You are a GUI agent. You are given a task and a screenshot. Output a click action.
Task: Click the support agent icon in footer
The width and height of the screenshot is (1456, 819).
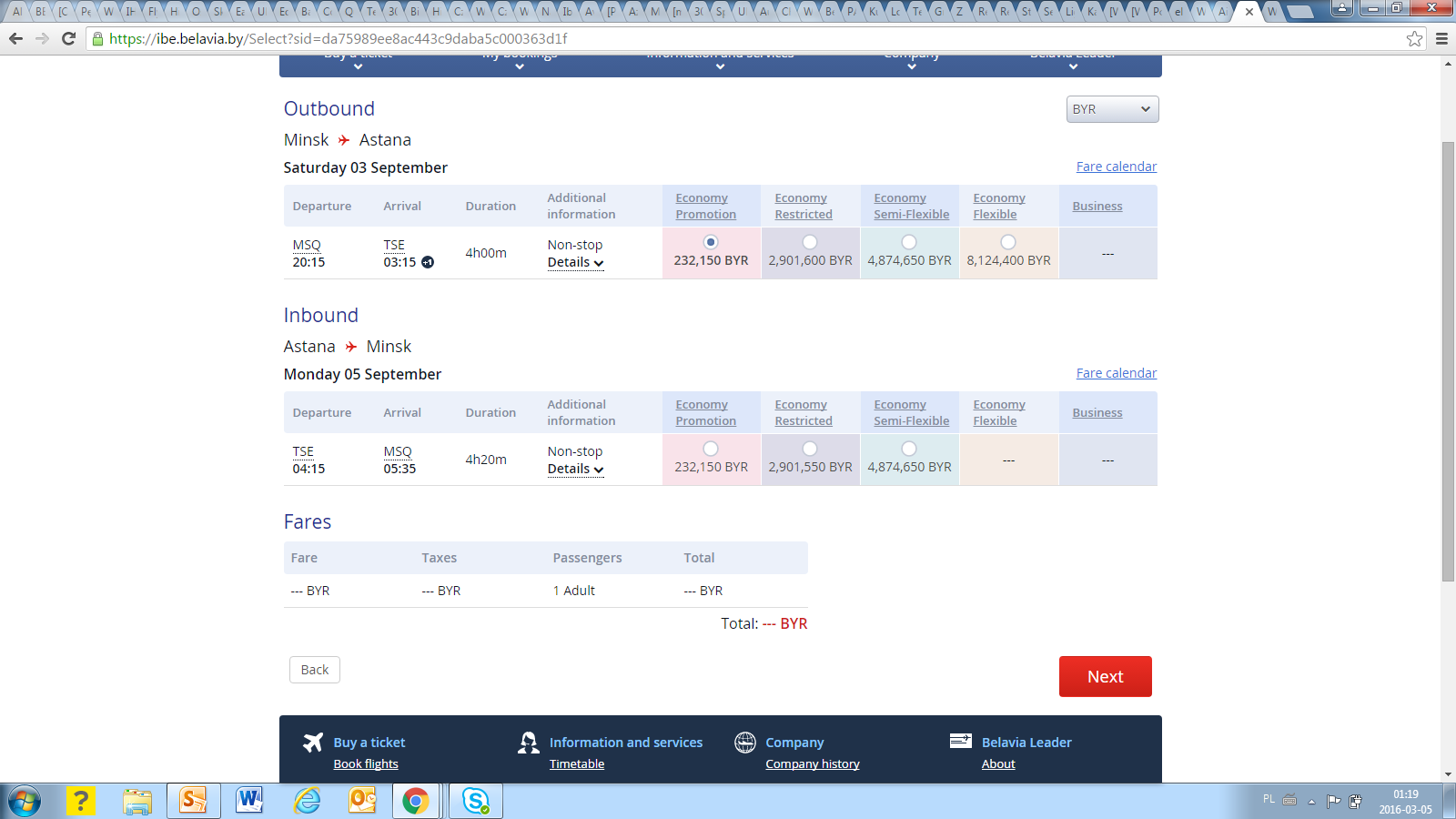pyautogui.click(x=529, y=743)
